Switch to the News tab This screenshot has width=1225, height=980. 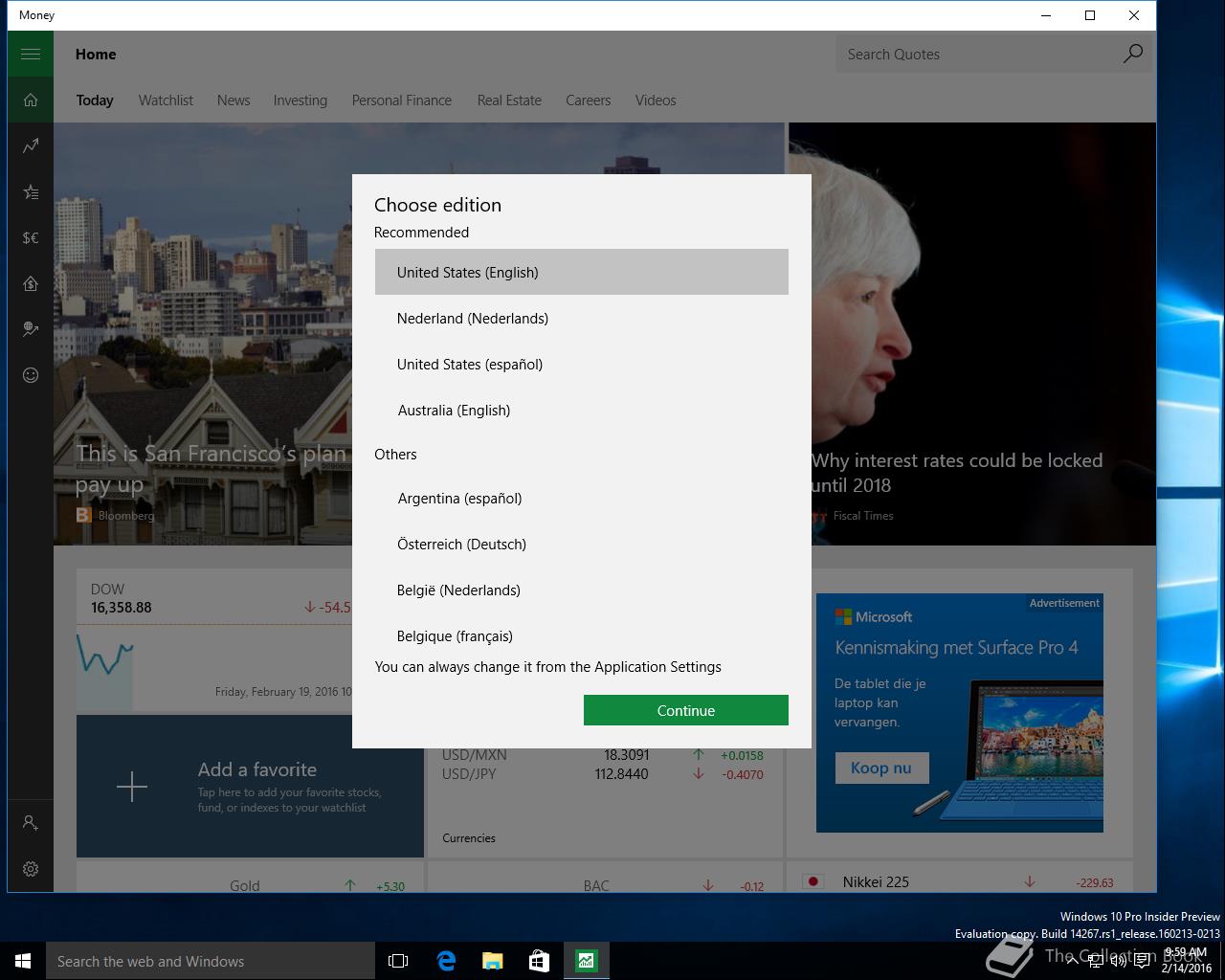234,100
